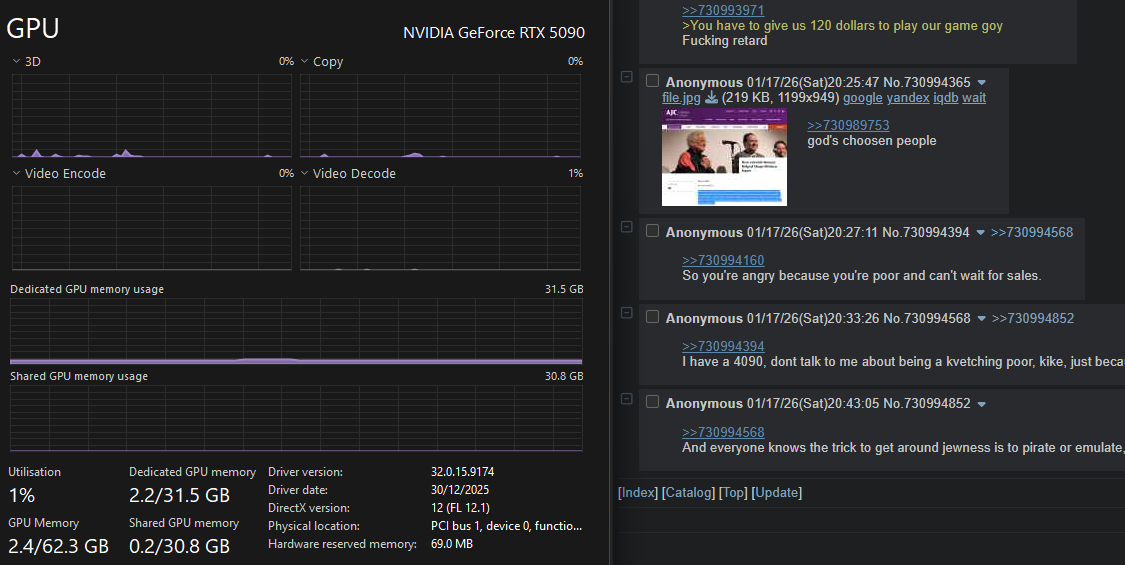Search image with the yandex link

pos(908,98)
